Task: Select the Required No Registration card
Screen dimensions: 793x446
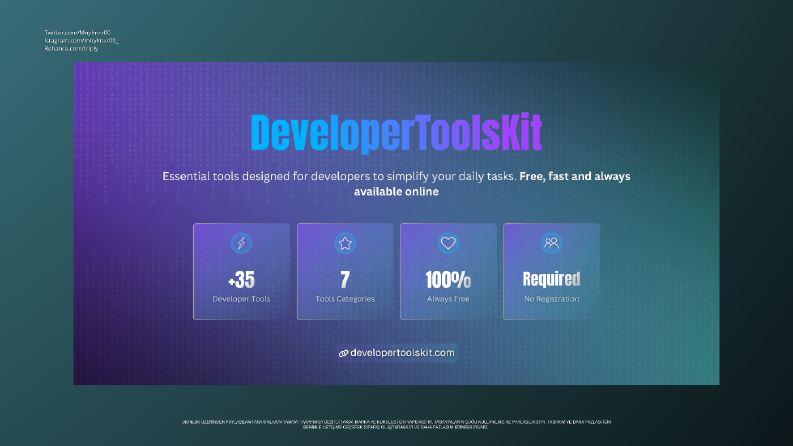Action: point(551,272)
